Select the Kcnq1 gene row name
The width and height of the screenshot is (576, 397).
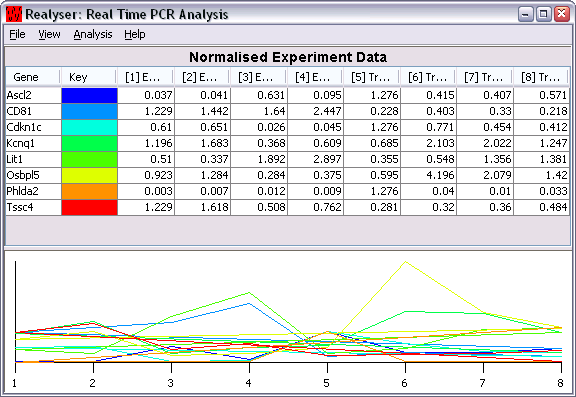(21, 143)
